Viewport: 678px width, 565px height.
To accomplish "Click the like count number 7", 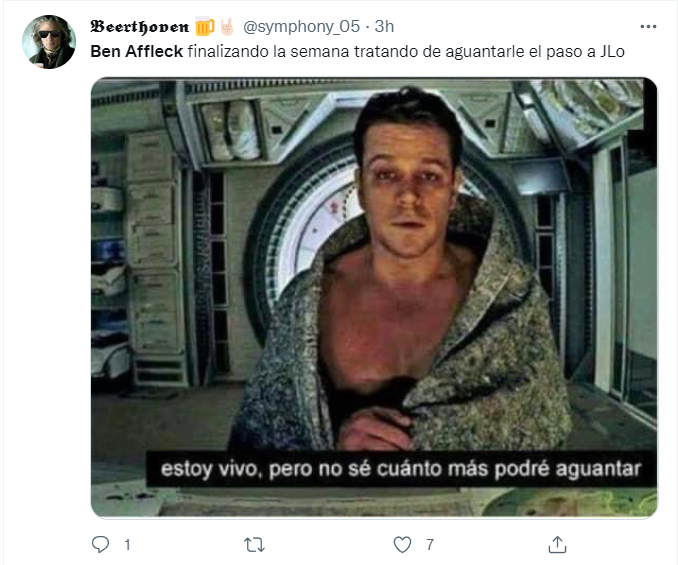I will pyautogui.click(x=429, y=545).
